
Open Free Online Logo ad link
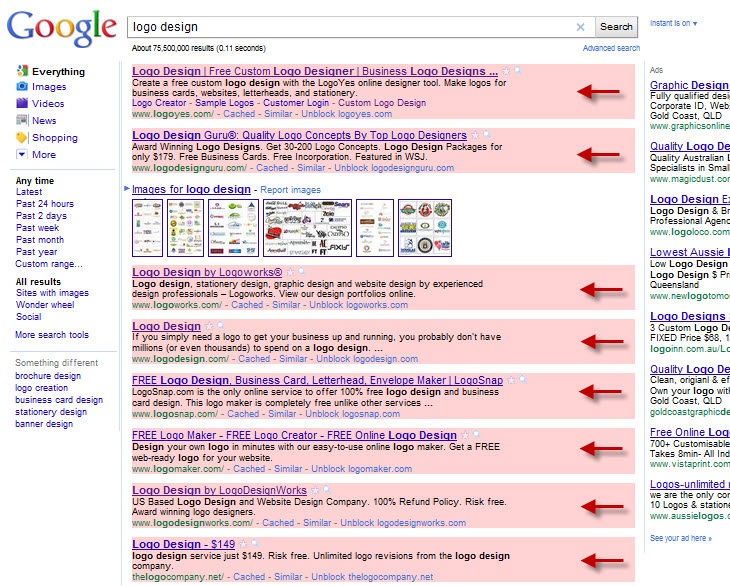[x=689, y=432]
